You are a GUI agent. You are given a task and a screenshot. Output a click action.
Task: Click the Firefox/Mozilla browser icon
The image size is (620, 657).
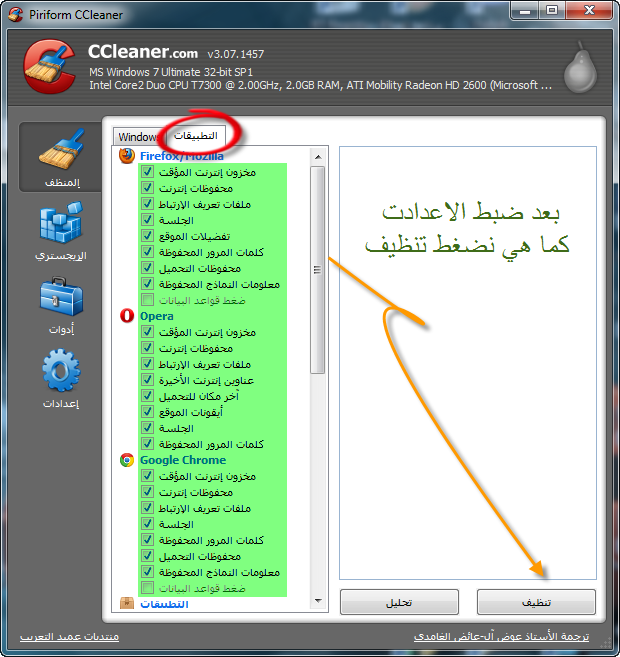click(x=127, y=156)
